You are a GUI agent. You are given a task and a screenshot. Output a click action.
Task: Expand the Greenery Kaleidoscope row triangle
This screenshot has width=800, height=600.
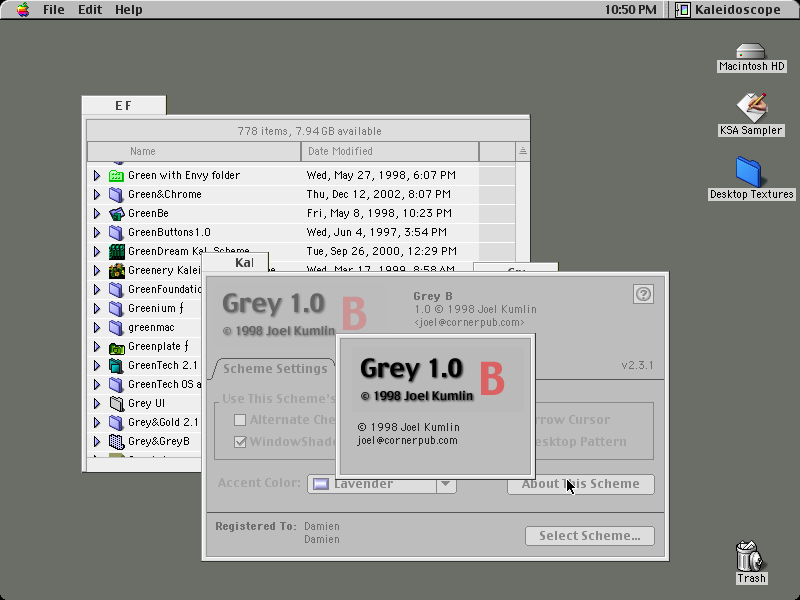[x=97, y=270]
